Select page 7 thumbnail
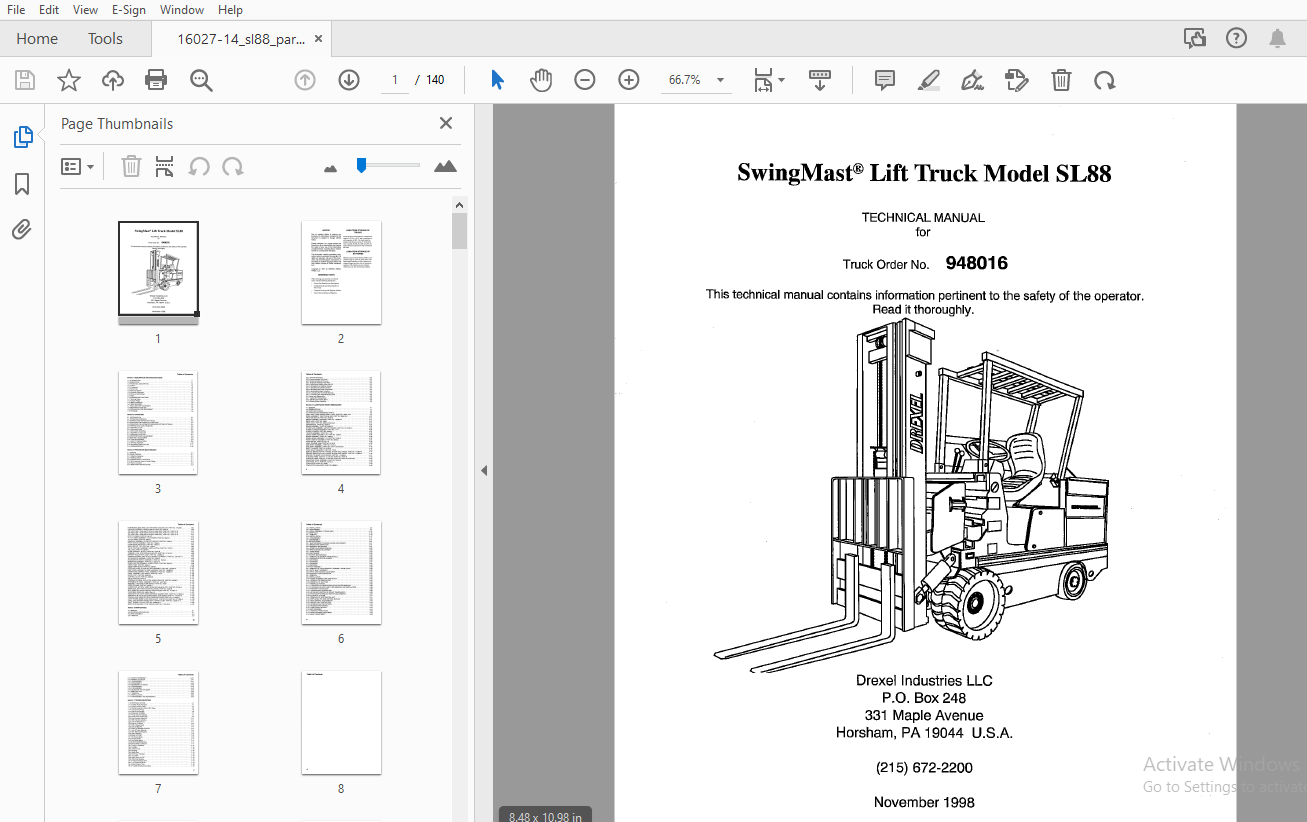The height and width of the screenshot is (822, 1307). click(158, 723)
